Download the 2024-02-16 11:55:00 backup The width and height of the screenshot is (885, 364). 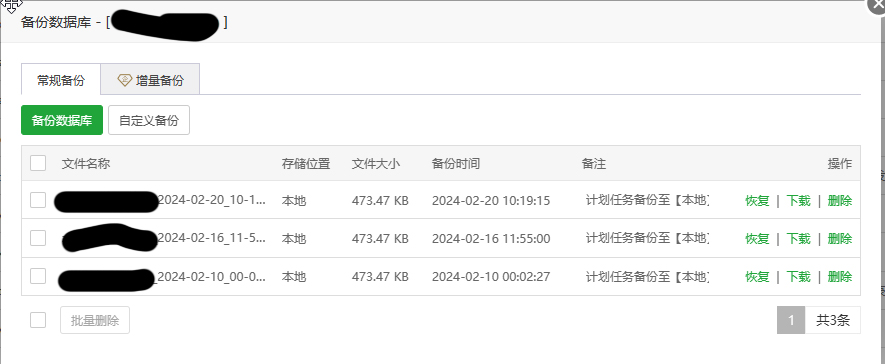click(799, 238)
